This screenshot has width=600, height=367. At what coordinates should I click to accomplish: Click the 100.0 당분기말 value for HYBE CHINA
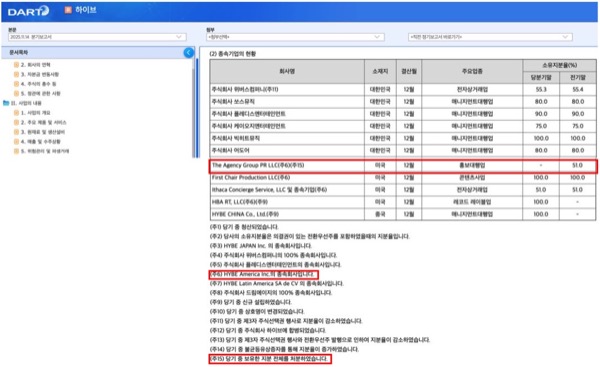541,214
